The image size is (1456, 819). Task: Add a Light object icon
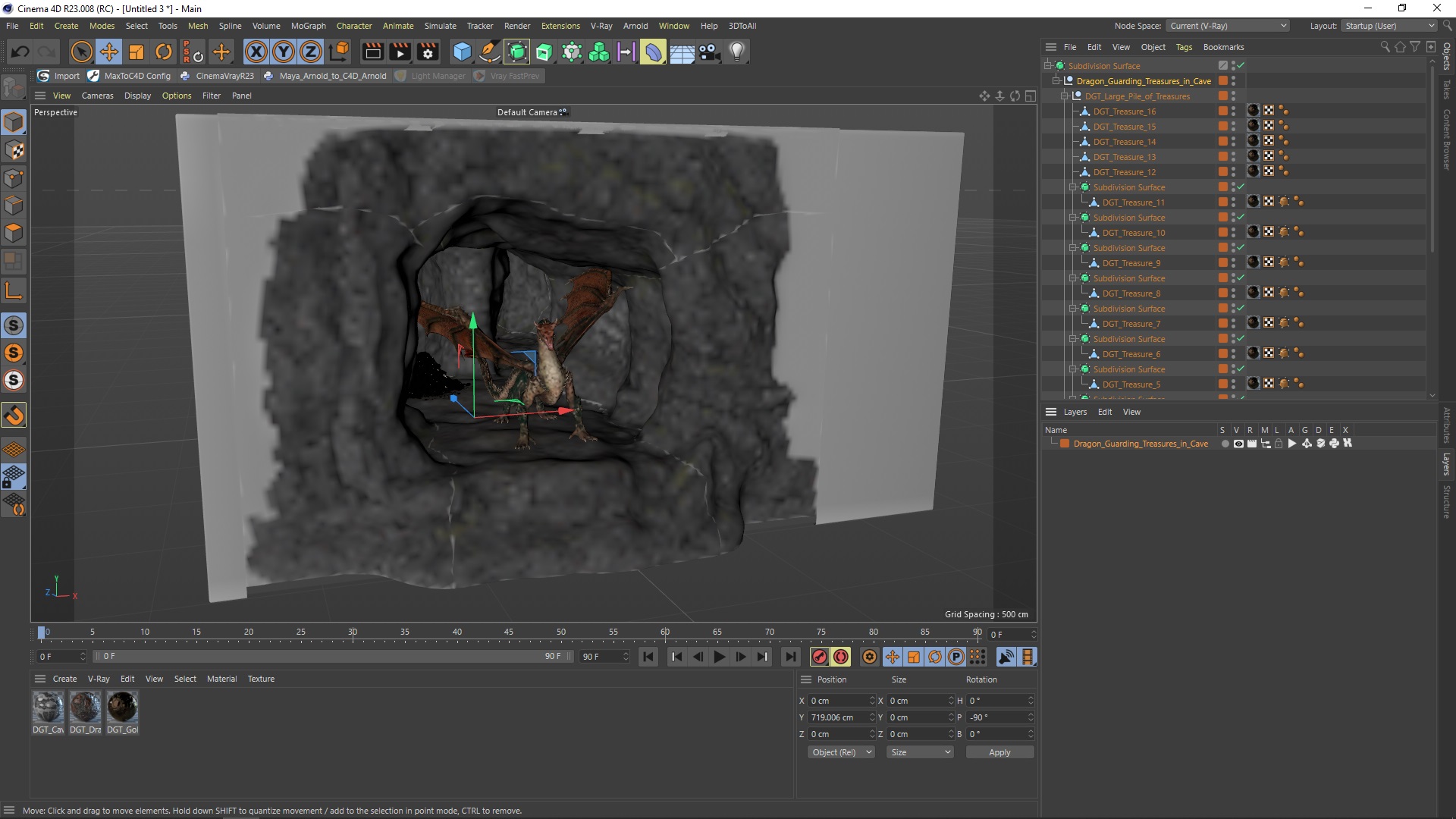click(x=736, y=52)
